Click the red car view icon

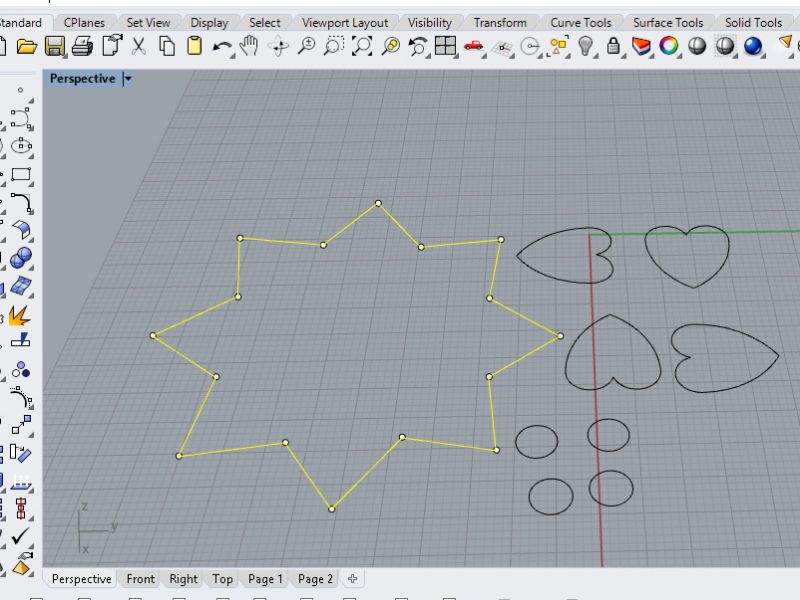click(473, 46)
